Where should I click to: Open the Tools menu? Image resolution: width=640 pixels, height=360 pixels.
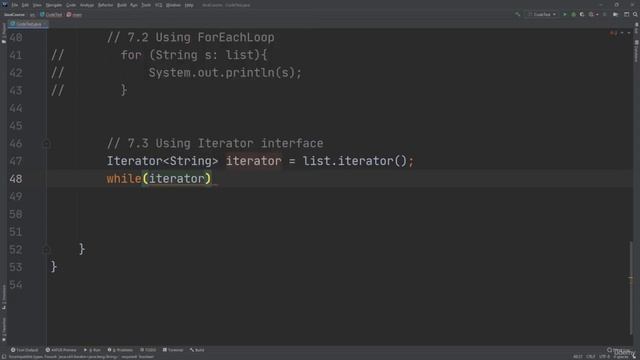(x=146, y=5)
